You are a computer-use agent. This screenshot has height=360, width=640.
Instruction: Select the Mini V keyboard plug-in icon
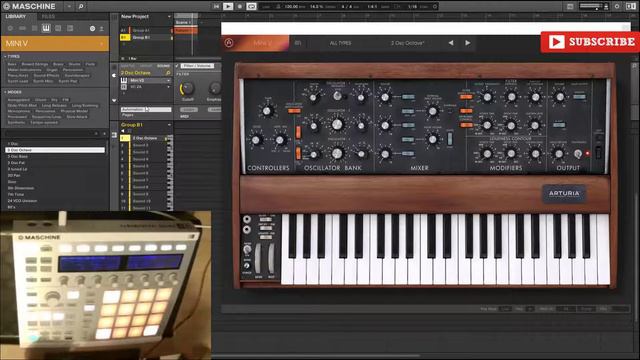(x=124, y=80)
